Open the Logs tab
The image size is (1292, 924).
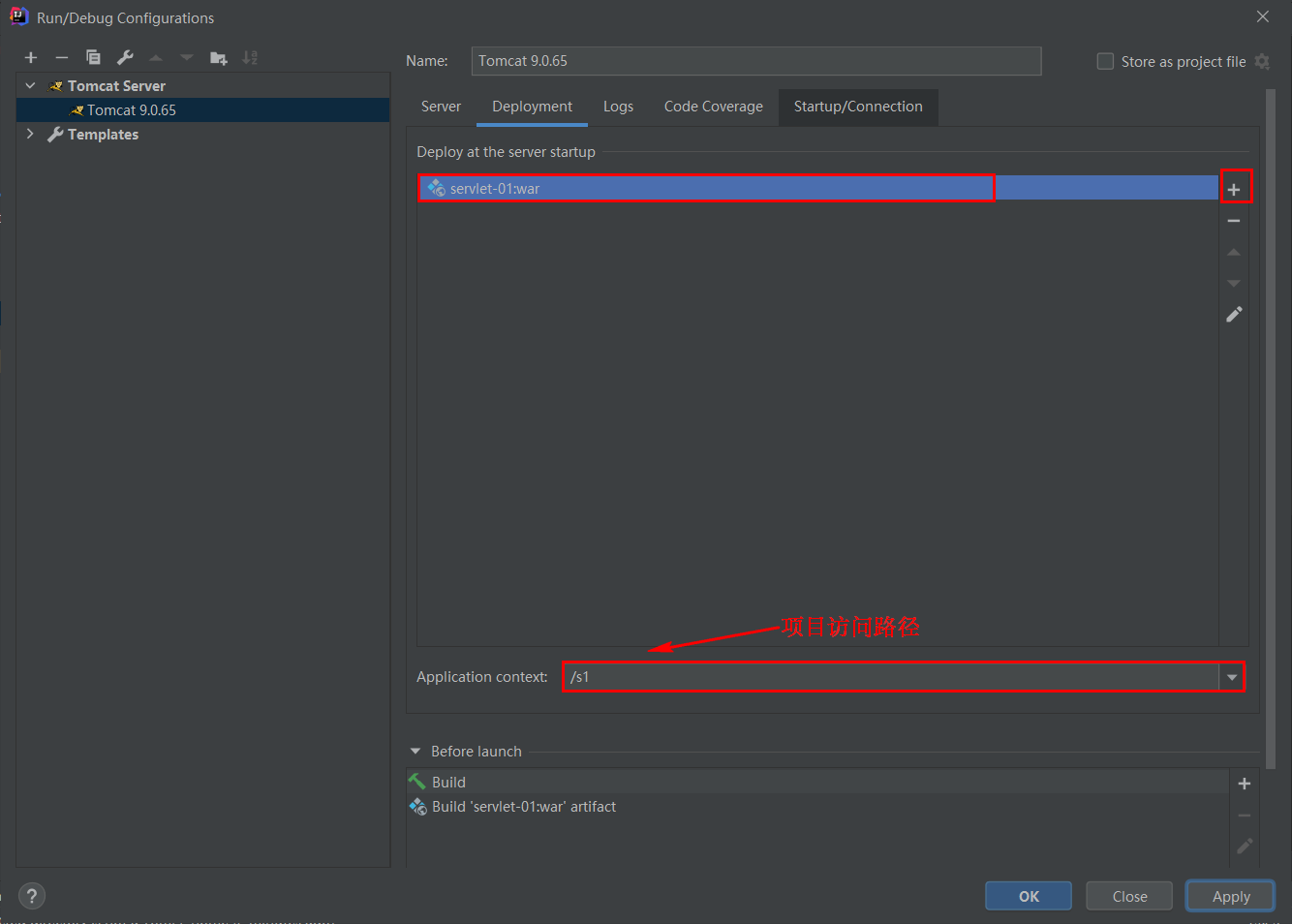click(618, 107)
